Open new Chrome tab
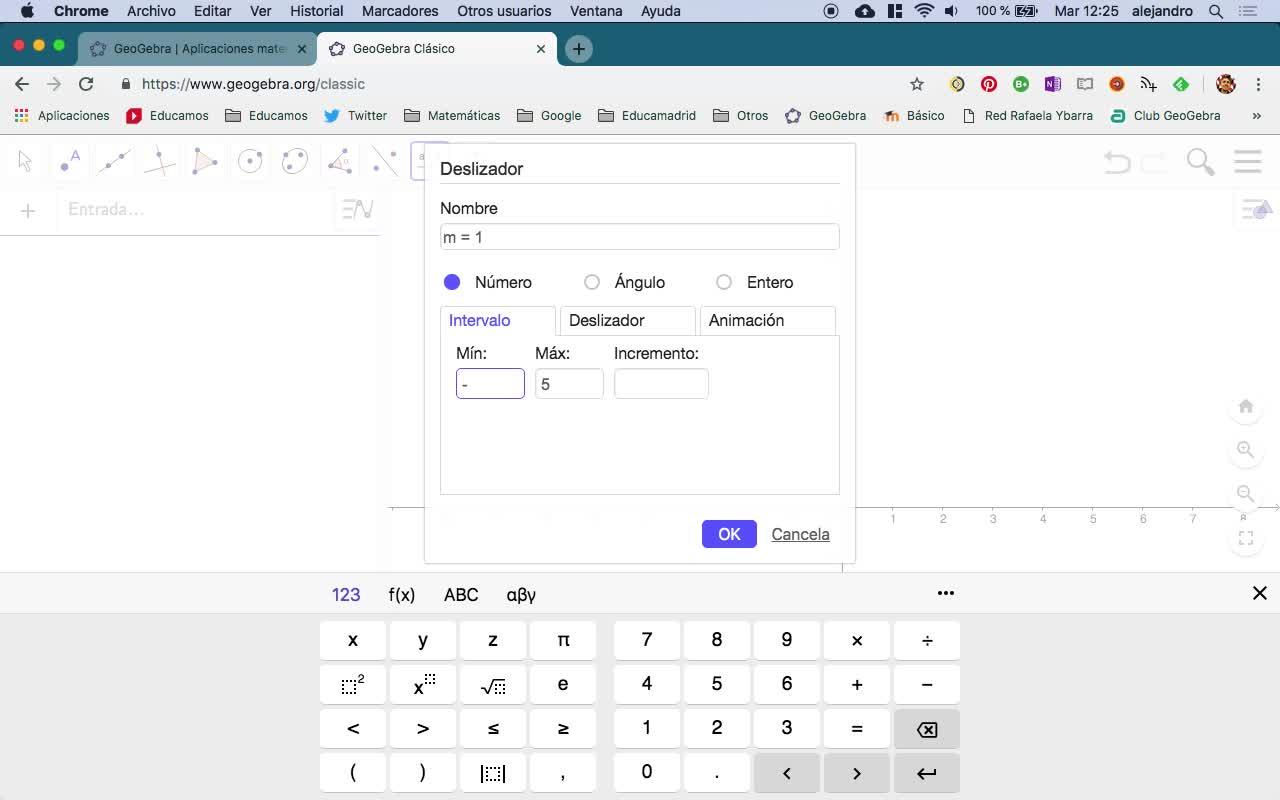This screenshot has height=800, width=1280. 578,49
